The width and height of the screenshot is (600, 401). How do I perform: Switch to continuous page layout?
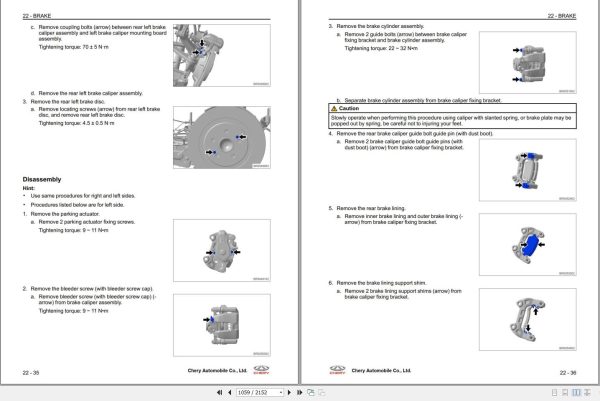[x=565, y=393]
